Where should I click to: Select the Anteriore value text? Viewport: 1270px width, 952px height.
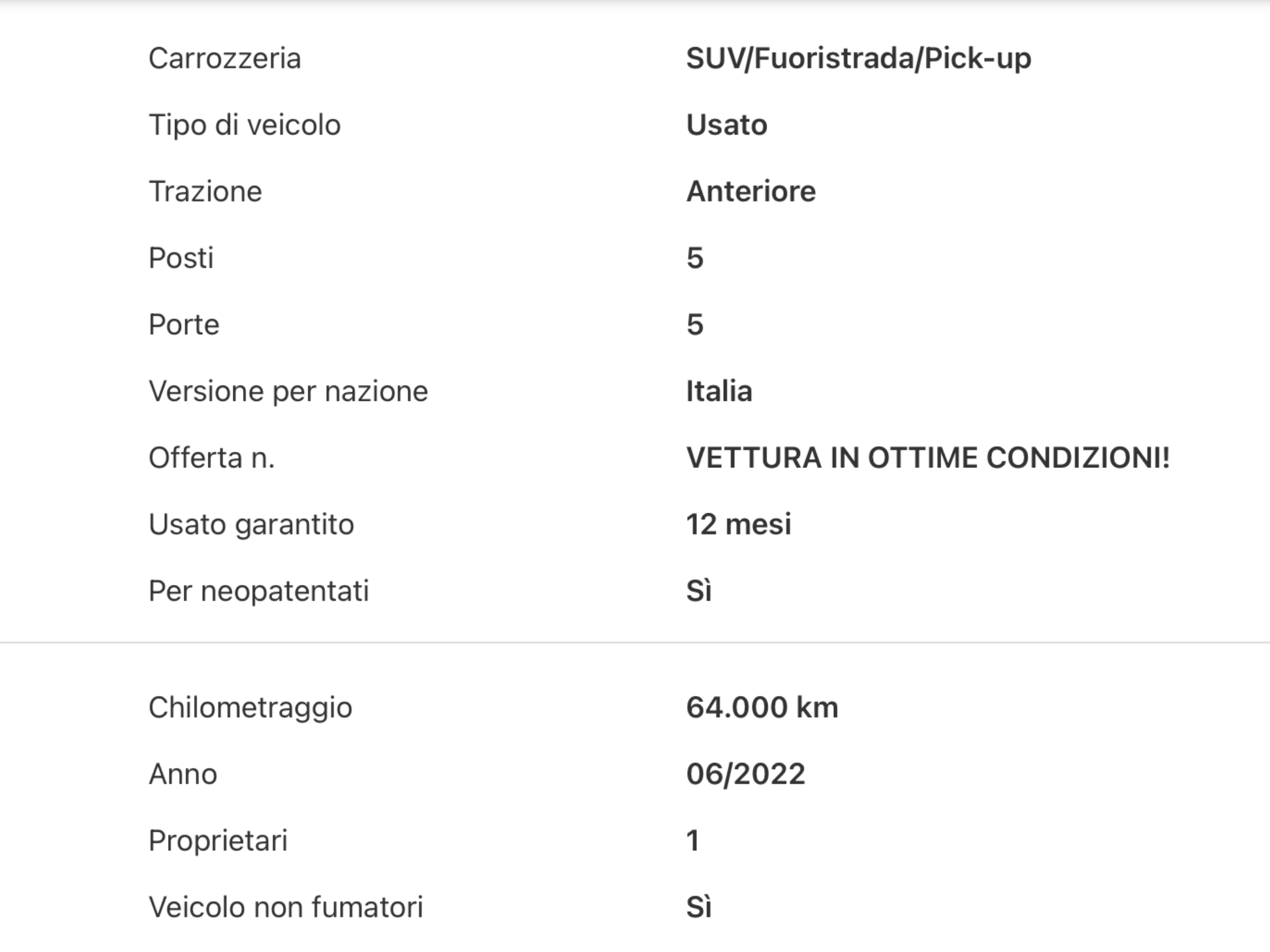pyautogui.click(x=751, y=192)
